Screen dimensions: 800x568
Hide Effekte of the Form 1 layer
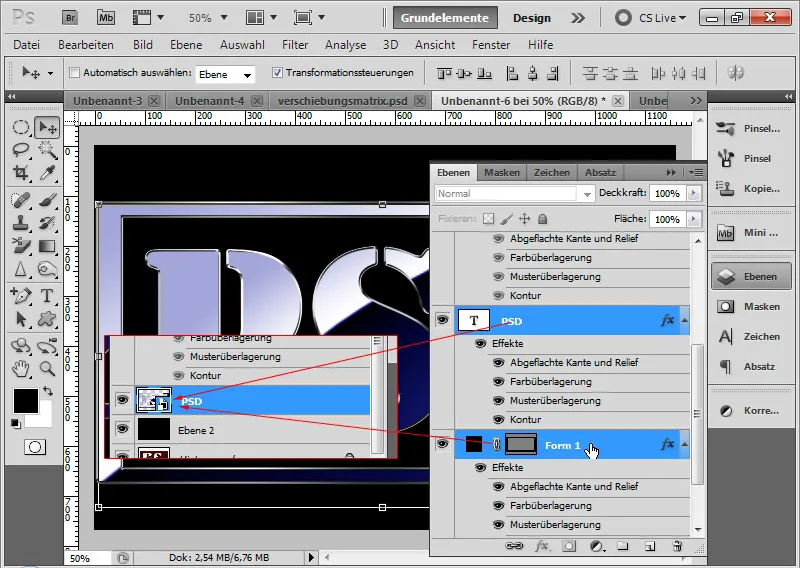tap(481, 467)
